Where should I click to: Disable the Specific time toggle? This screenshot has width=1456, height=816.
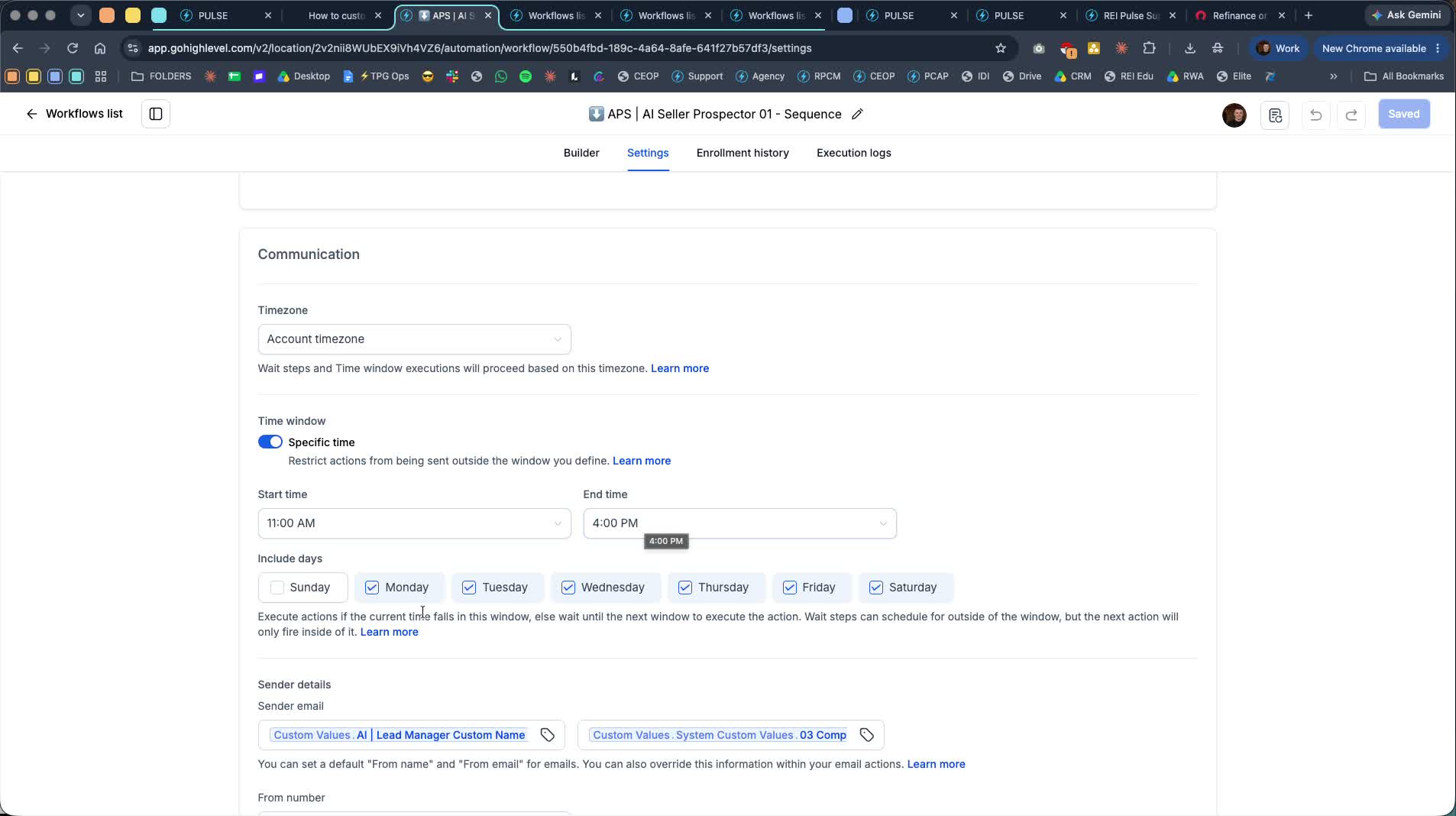(x=270, y=442)
